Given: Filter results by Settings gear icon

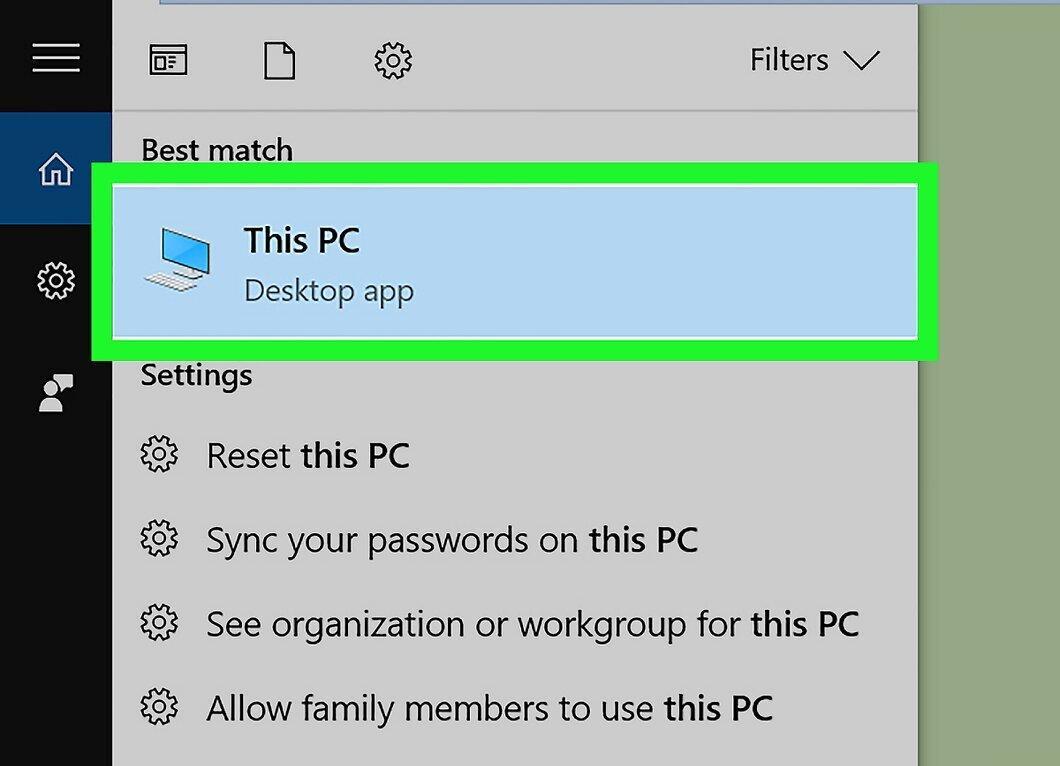Looking at the screenshot, I should pos(393,61).
